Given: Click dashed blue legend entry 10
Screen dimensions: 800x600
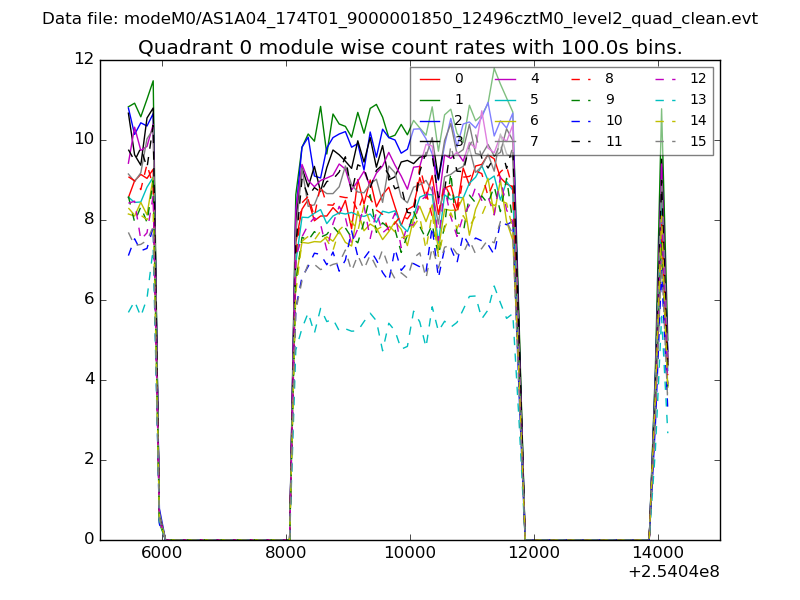Looking at the screenshot, I should (x=580, y=120).
